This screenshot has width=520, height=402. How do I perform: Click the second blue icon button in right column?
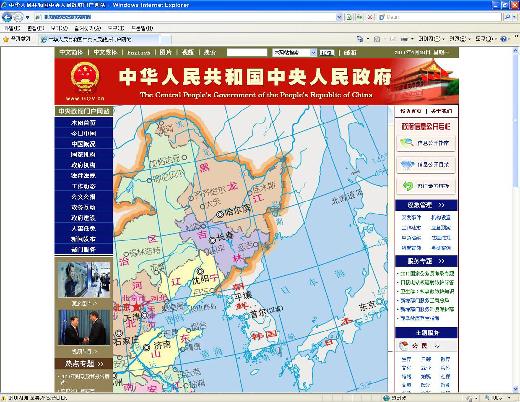pos(426,164)
